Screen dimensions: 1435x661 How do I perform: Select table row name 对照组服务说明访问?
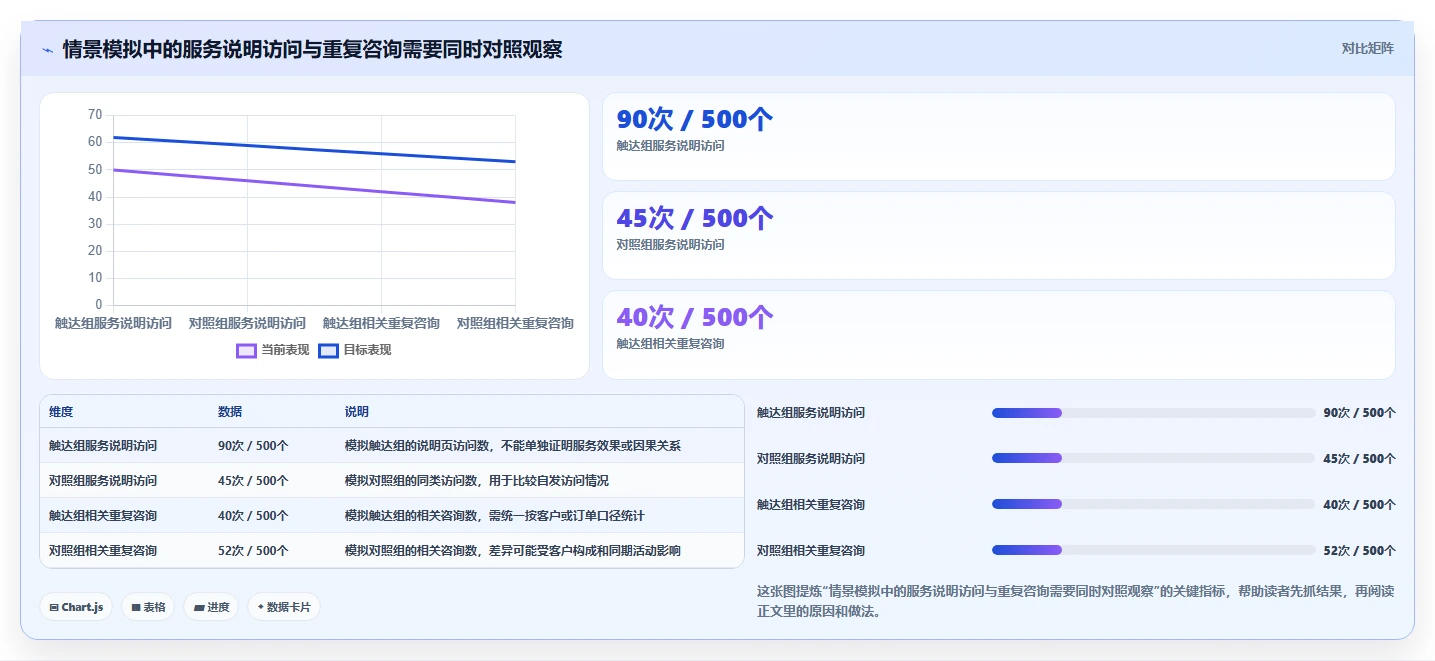click(x=103, y=481)
